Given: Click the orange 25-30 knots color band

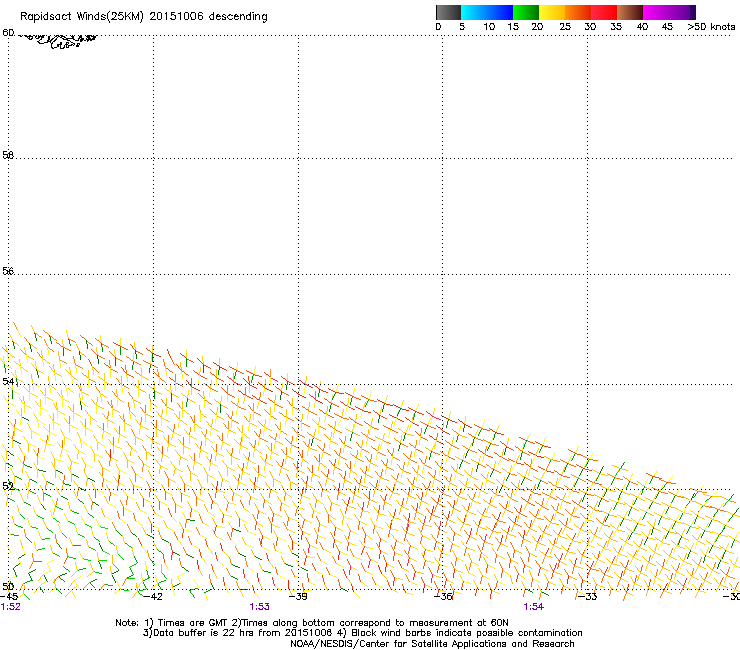Looking at the screenshot, I should pyautogui.click(x=578, y=12).
